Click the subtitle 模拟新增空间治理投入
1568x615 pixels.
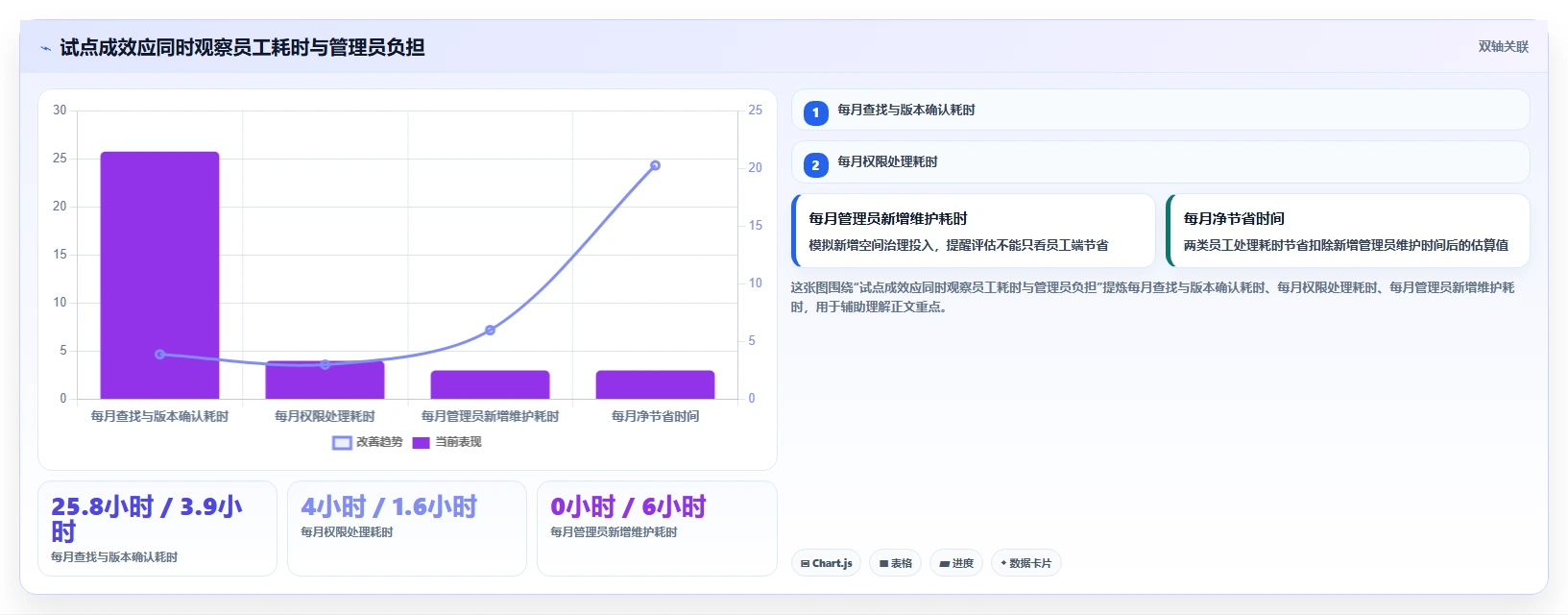click(x=958, y=245)
